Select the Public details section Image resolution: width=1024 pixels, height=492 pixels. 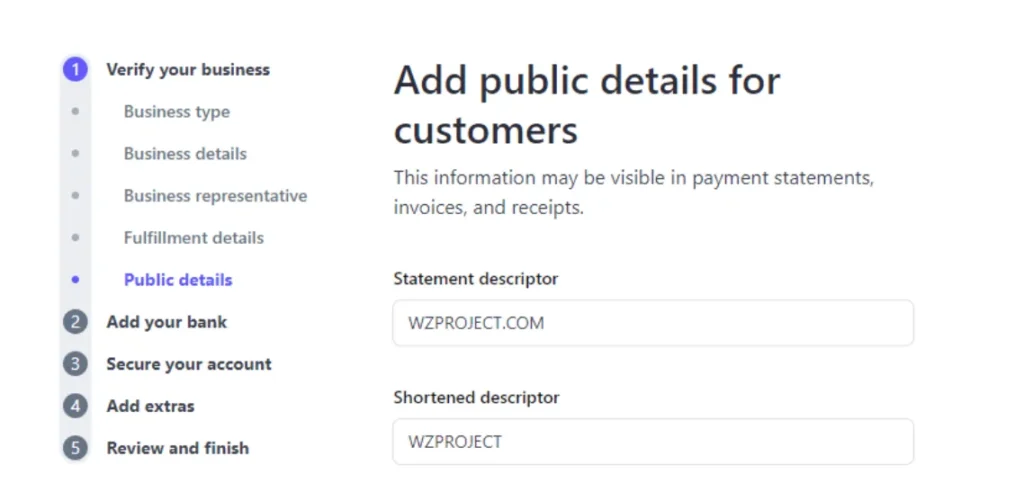pos(178,280)
